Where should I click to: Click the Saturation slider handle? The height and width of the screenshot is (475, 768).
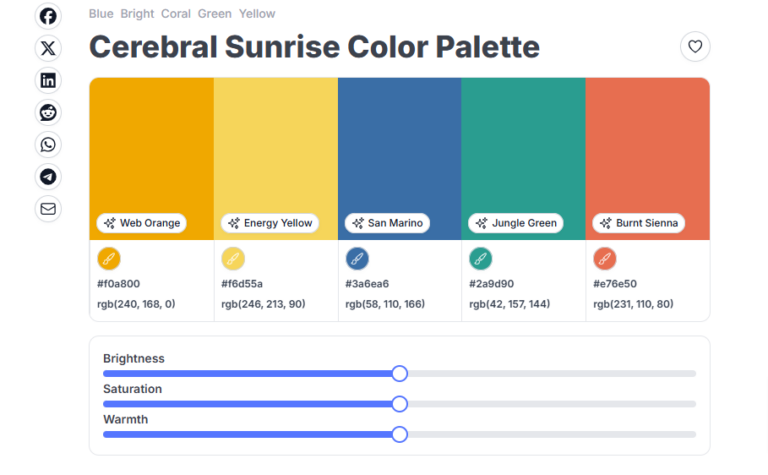click(400, 404)
